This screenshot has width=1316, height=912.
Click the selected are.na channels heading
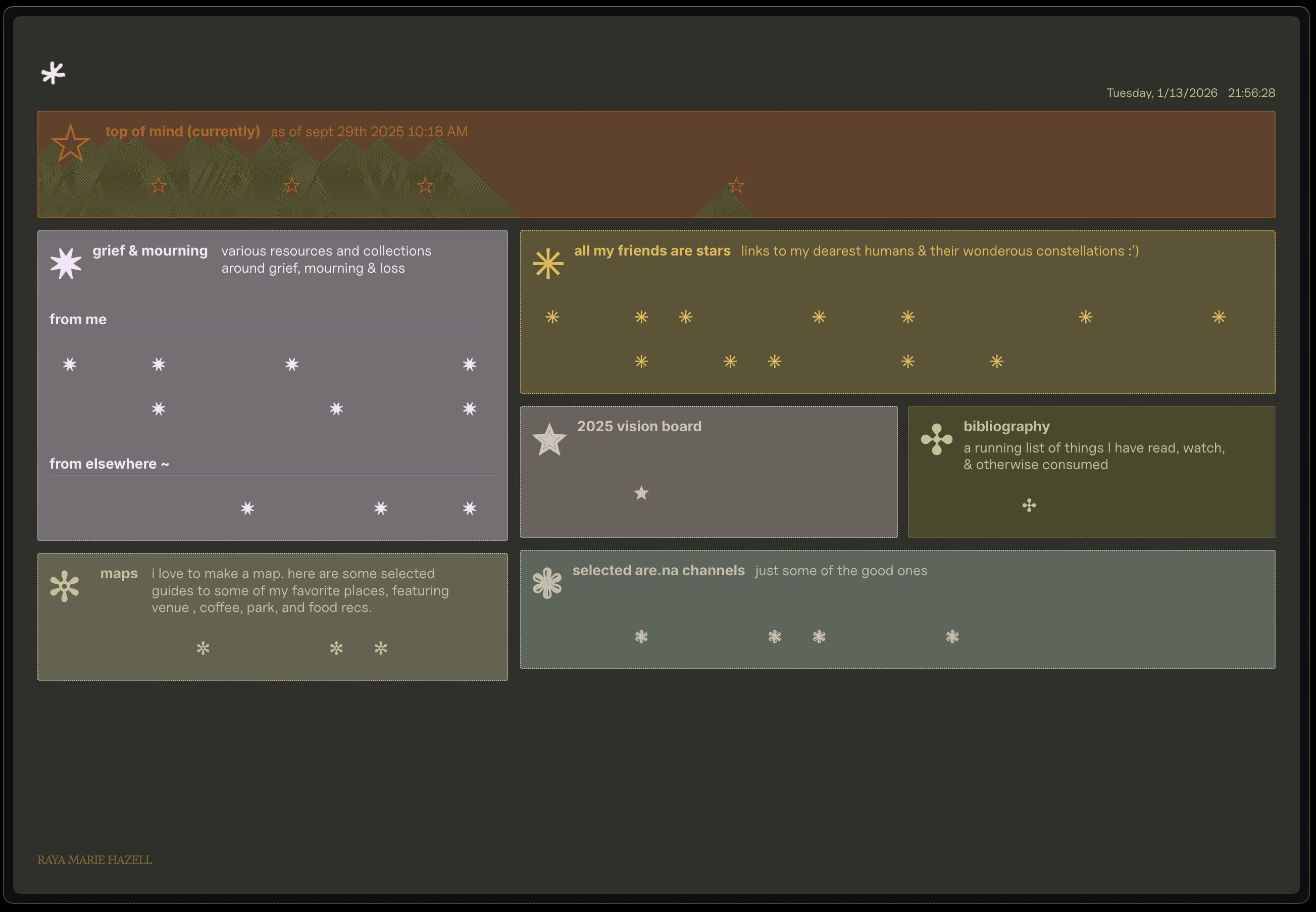click(659, 570)
